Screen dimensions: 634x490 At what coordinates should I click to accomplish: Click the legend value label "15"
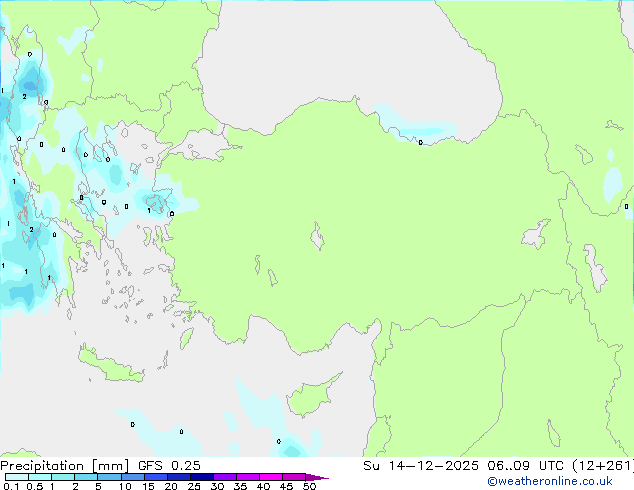148,486
